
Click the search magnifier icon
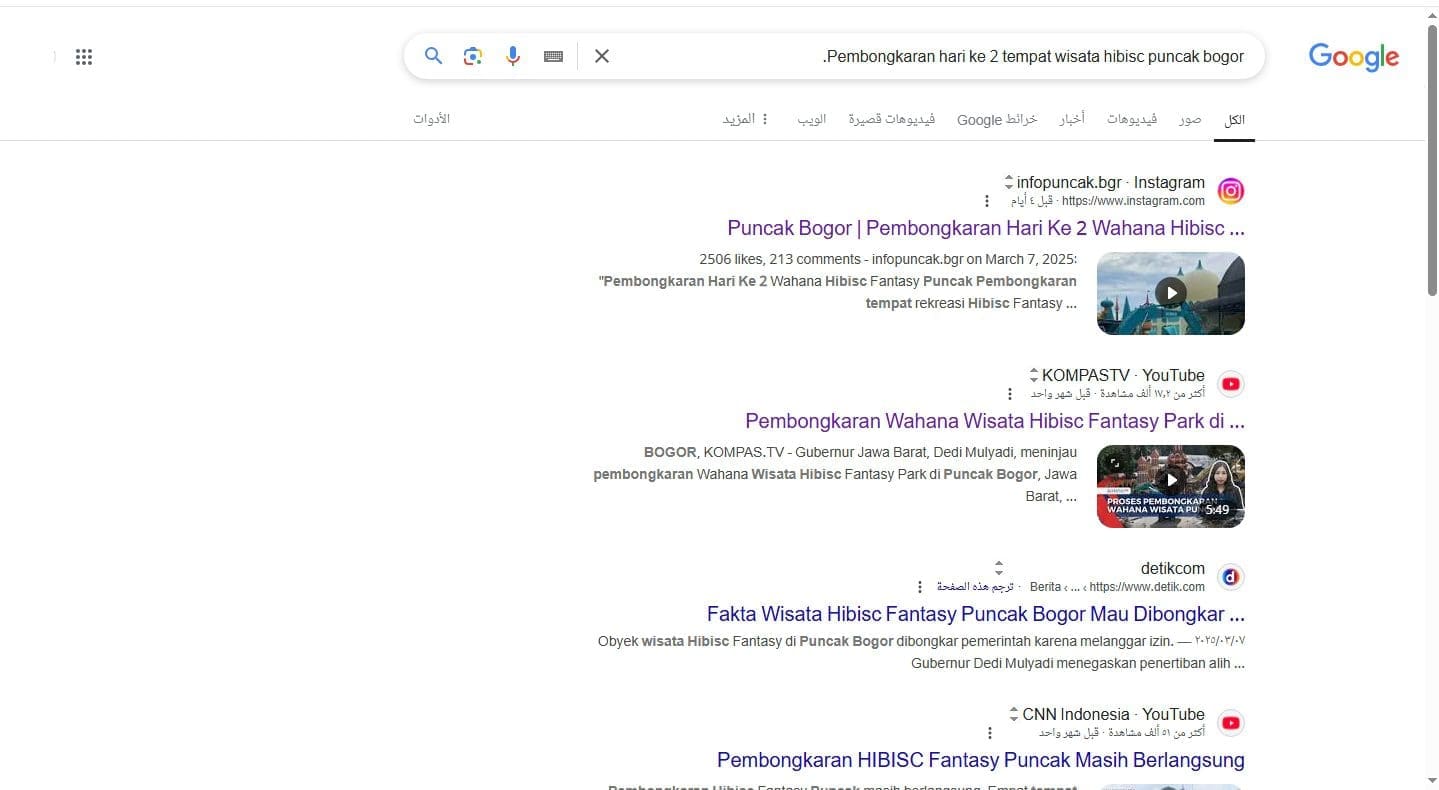(x=433, y=56)
